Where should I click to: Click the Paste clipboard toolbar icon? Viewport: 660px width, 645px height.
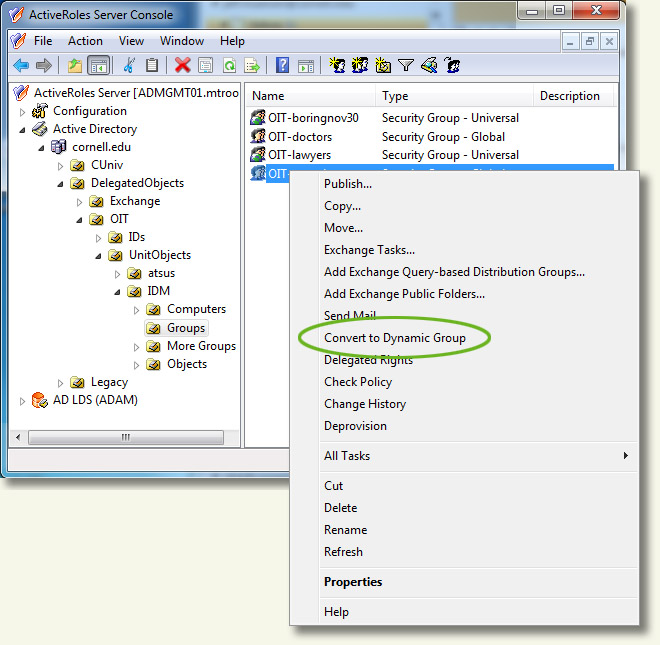[152, 65]
